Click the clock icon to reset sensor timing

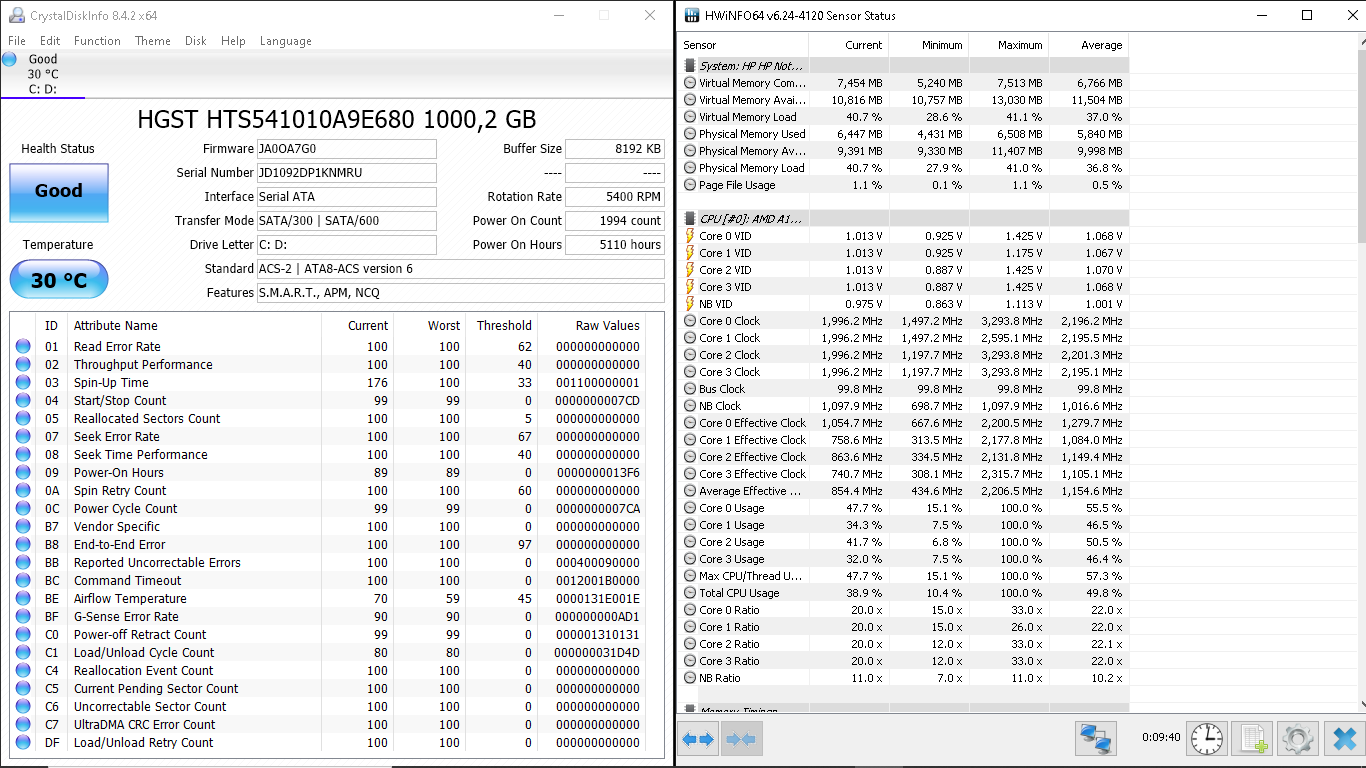(x=1207, y=740)
